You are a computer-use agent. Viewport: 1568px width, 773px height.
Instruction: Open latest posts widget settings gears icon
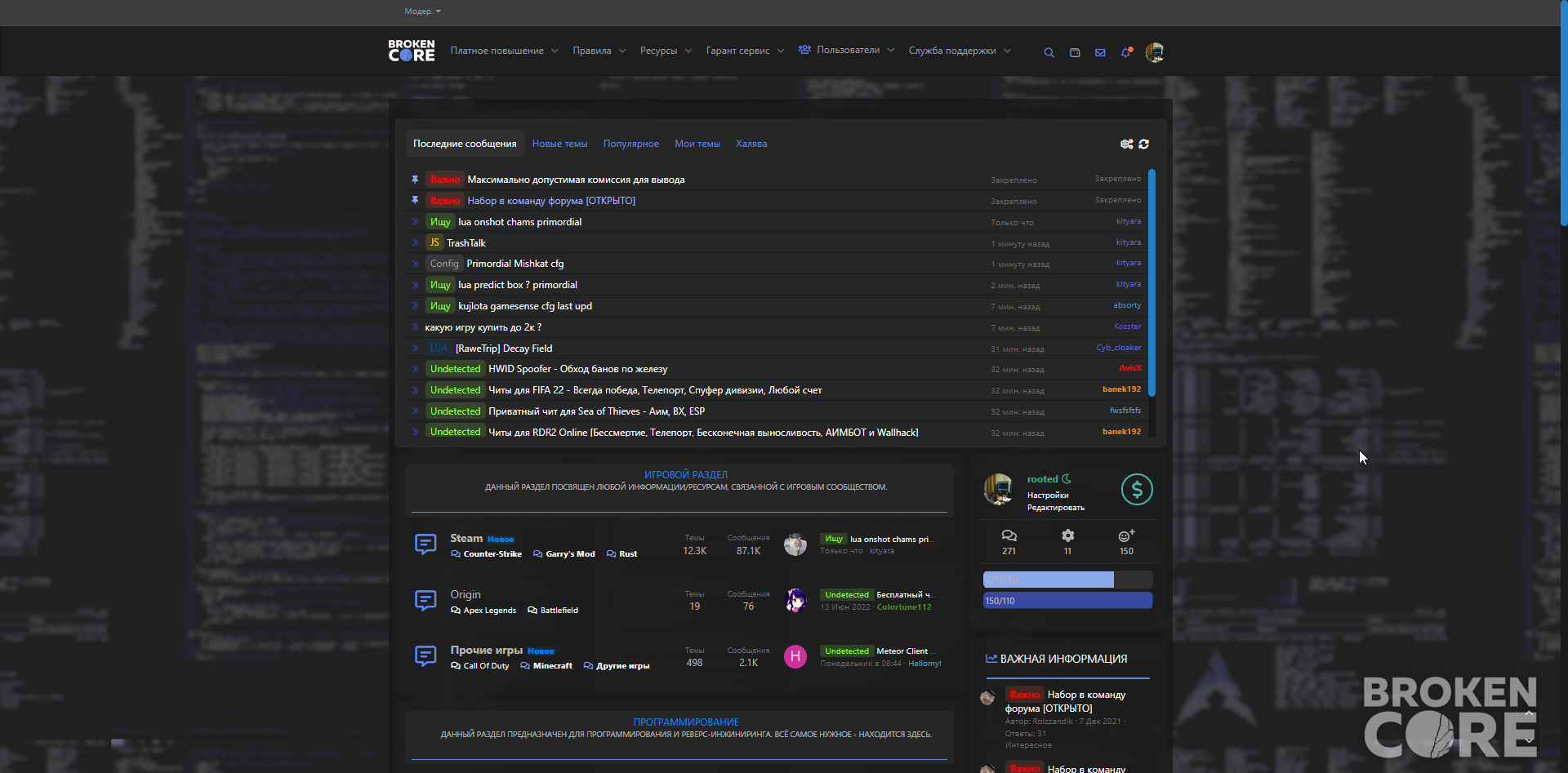(1126, 144)
